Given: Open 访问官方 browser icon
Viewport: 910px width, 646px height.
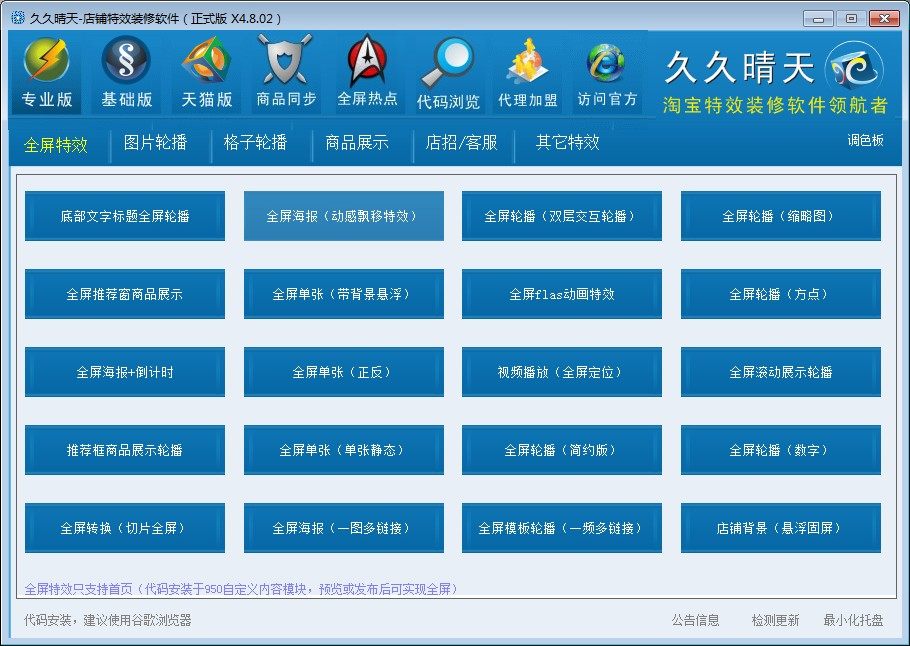Looking at the screenshot, I should [607, 64].
